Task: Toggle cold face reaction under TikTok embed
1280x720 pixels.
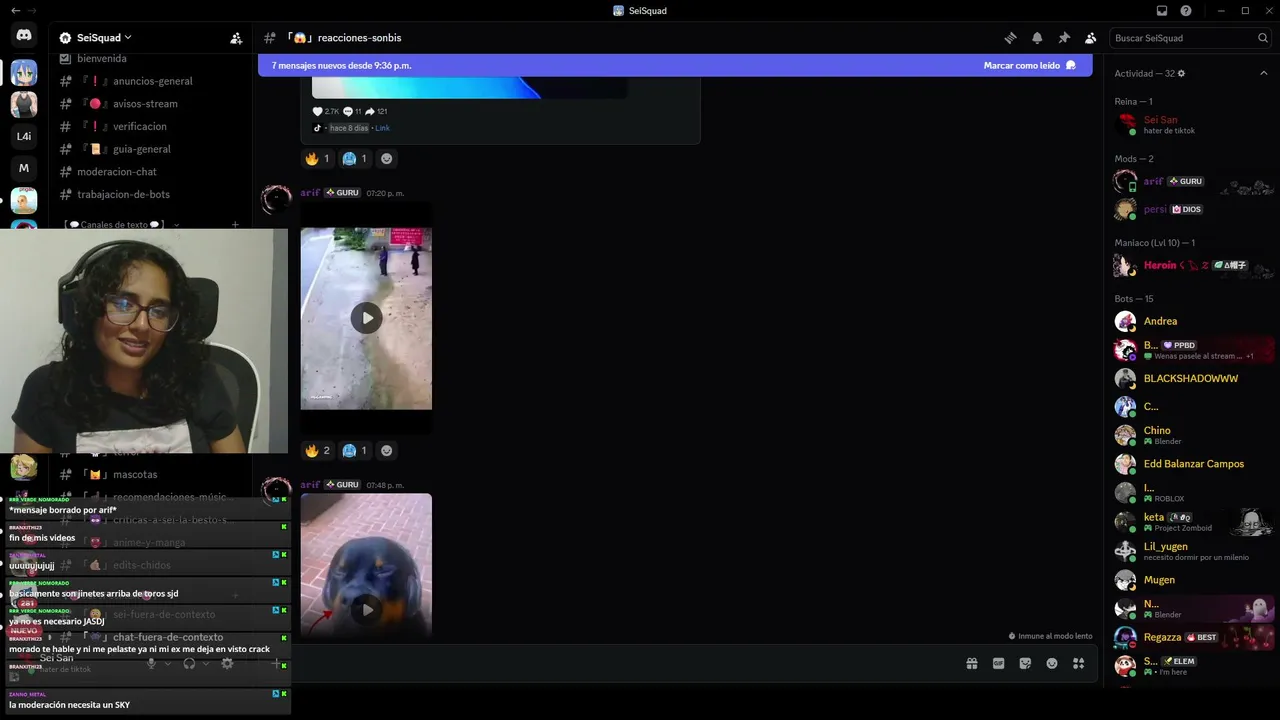Action: [355, 159]
